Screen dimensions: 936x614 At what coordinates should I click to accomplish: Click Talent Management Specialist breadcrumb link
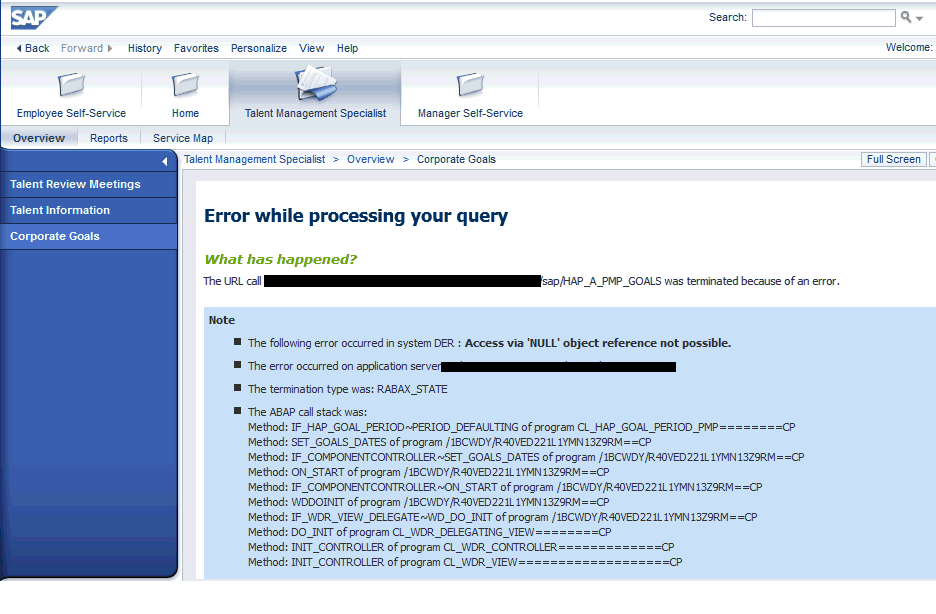tap(254, 159)
